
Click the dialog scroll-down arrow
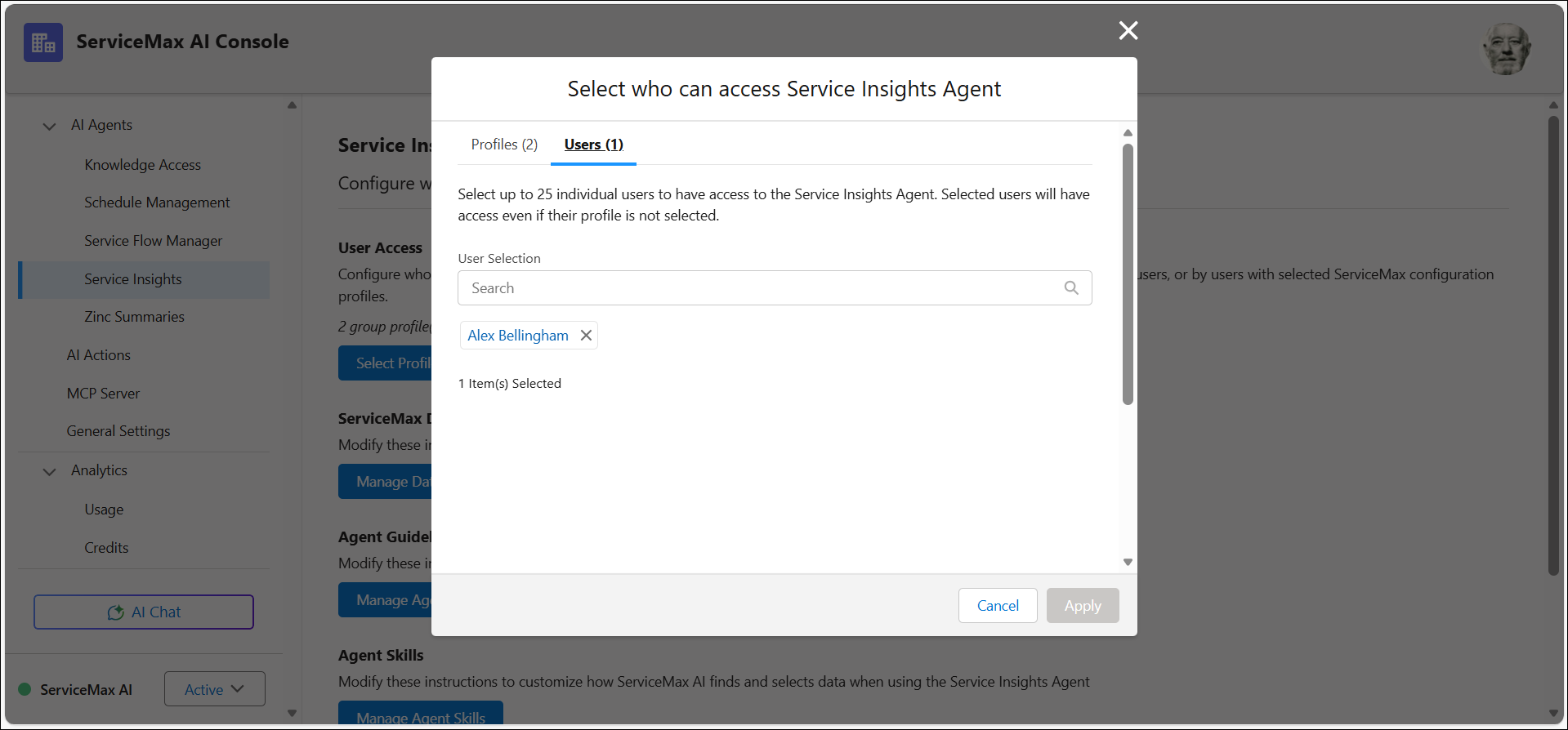click(1128, 562)
